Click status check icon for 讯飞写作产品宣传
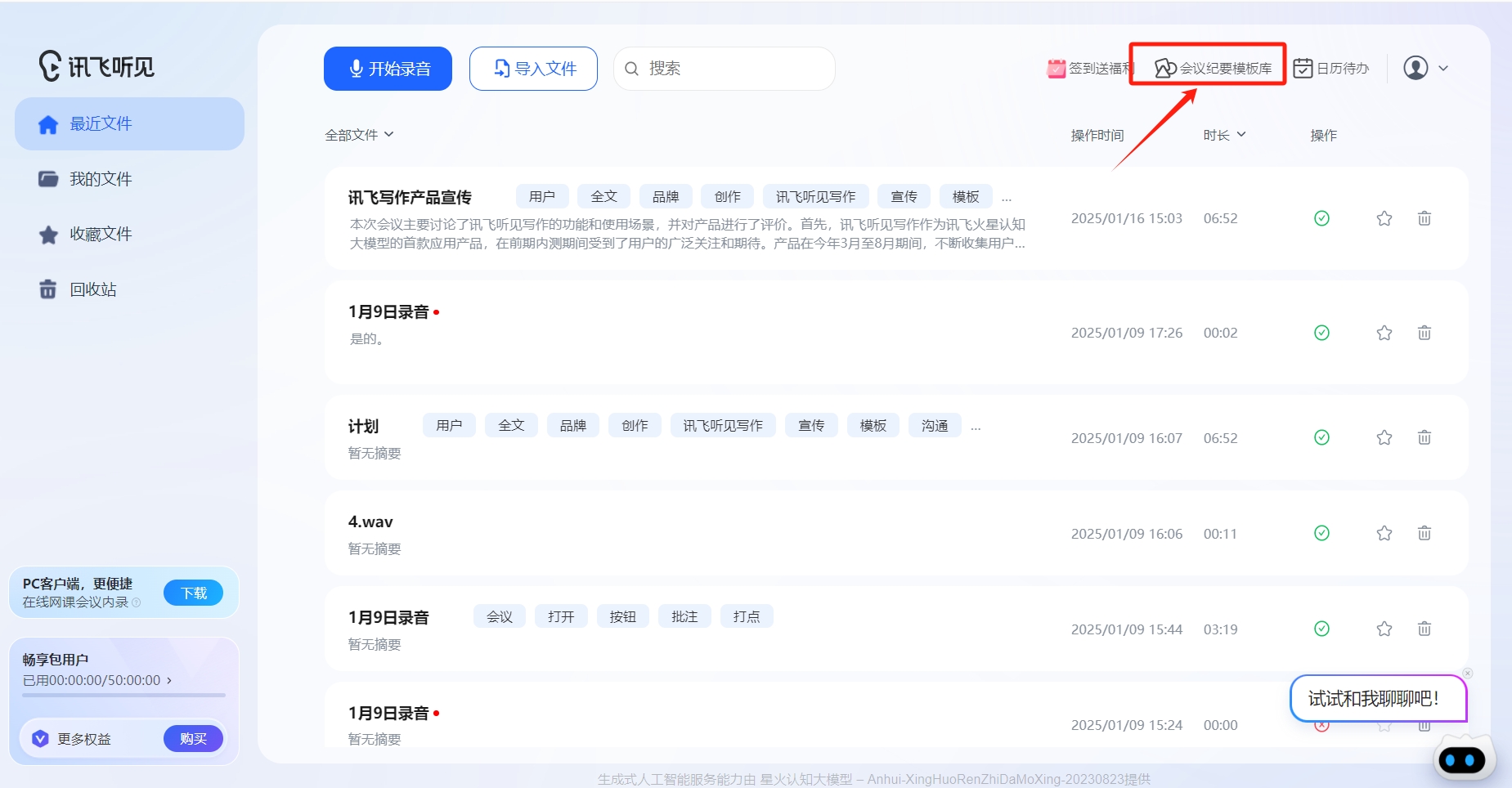The image size is (1512, 788). click(1321, 218)
